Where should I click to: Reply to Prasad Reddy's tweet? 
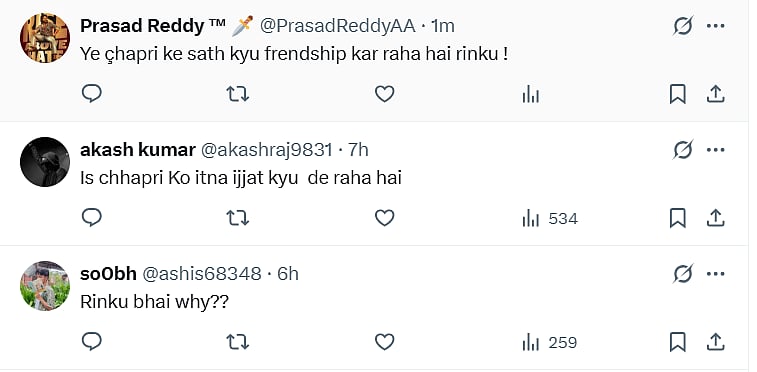pyautogui.click(x=92, y=94)
